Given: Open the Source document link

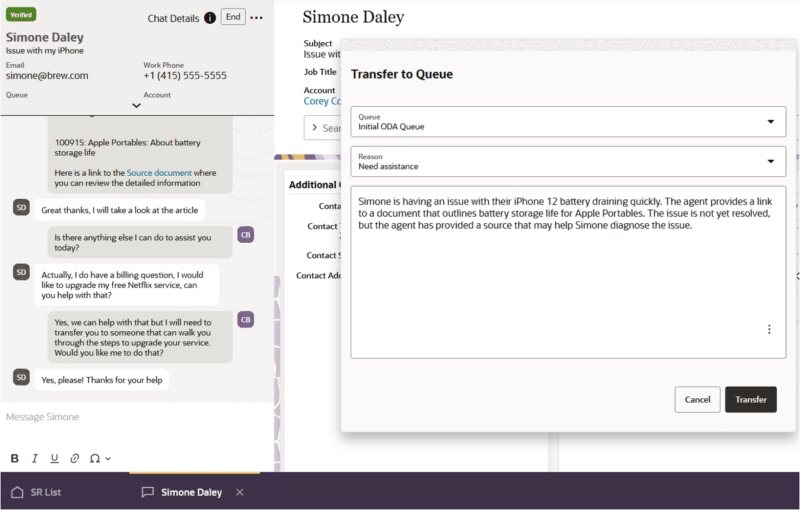Looking at the screenshot, I should (159, 173).
